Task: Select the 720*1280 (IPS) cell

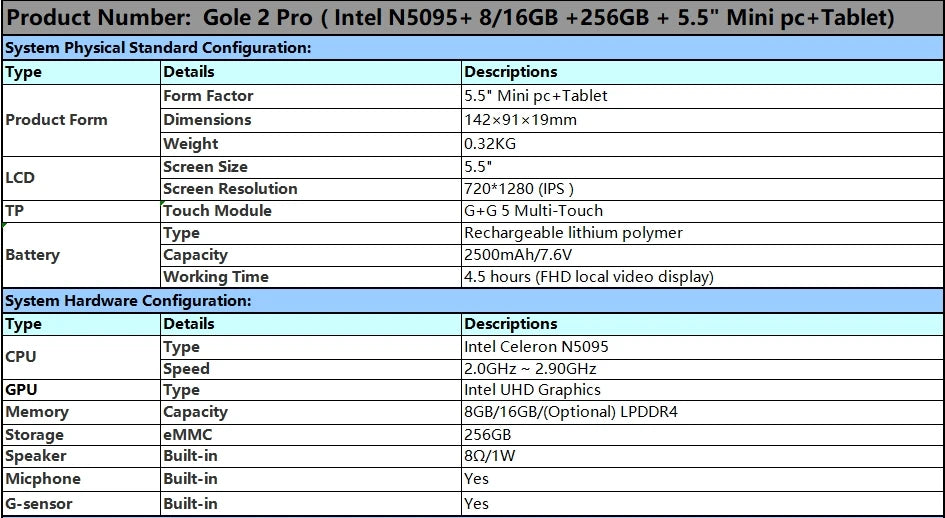Action: [519, 189]
